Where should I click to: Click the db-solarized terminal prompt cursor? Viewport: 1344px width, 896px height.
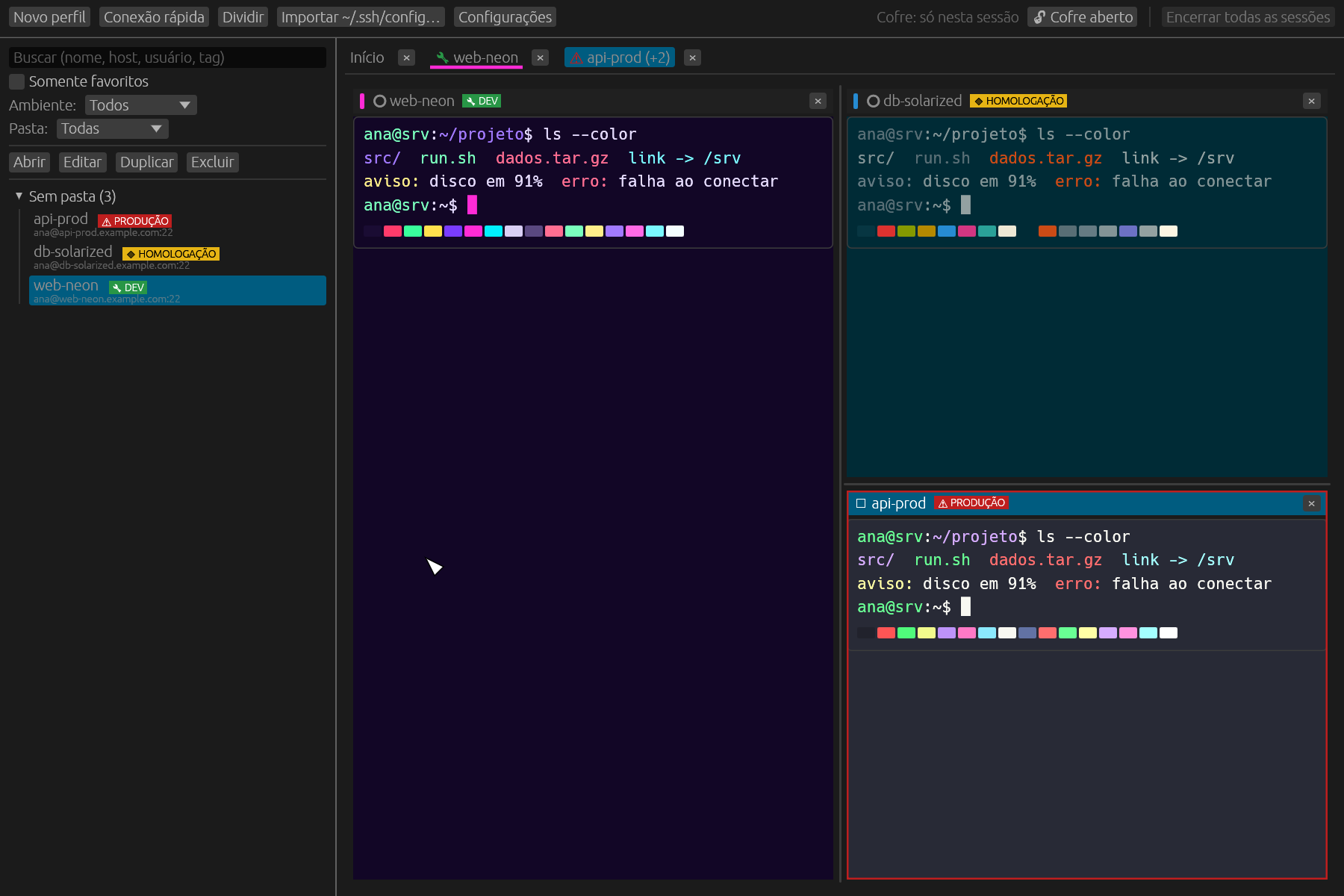coord(965,205)
